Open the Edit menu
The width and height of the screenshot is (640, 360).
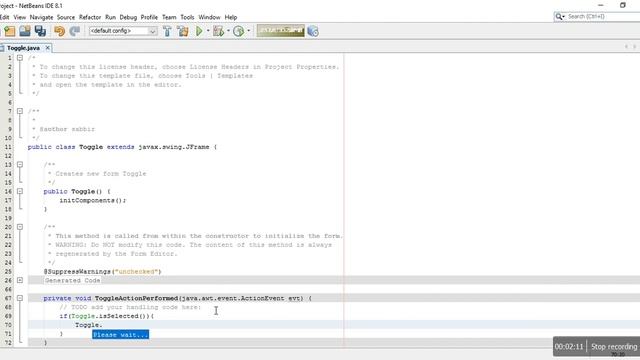[x=4, y=17]
